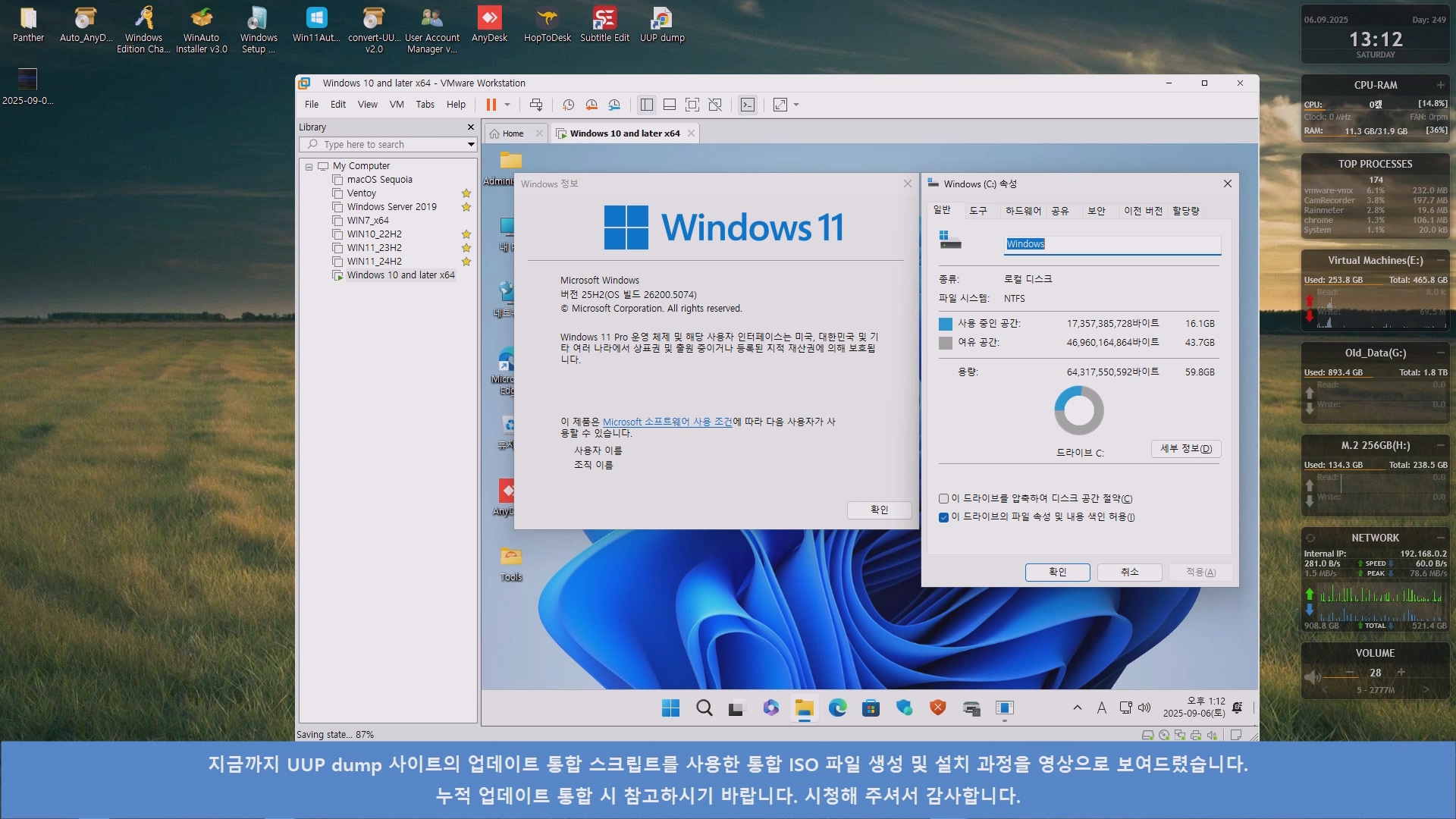Select macOS Sequoia in the library
1456x819 pixels.
(x=379, y=180)
